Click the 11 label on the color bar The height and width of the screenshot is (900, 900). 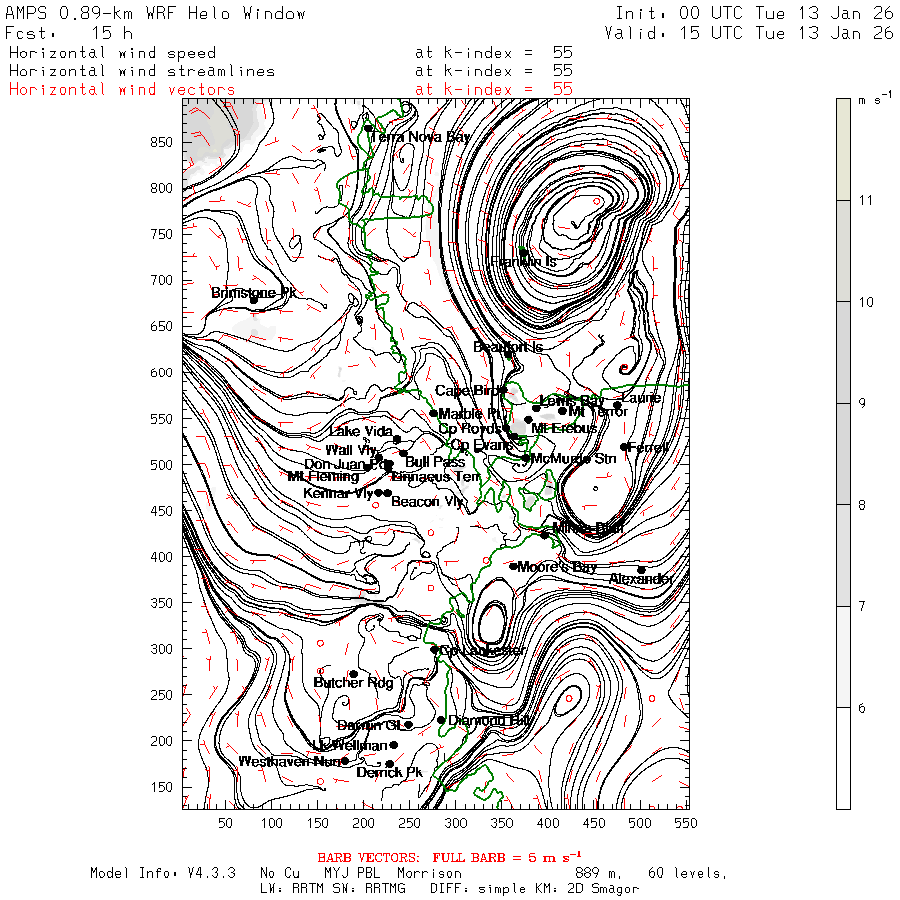click(x=866, y=200)
